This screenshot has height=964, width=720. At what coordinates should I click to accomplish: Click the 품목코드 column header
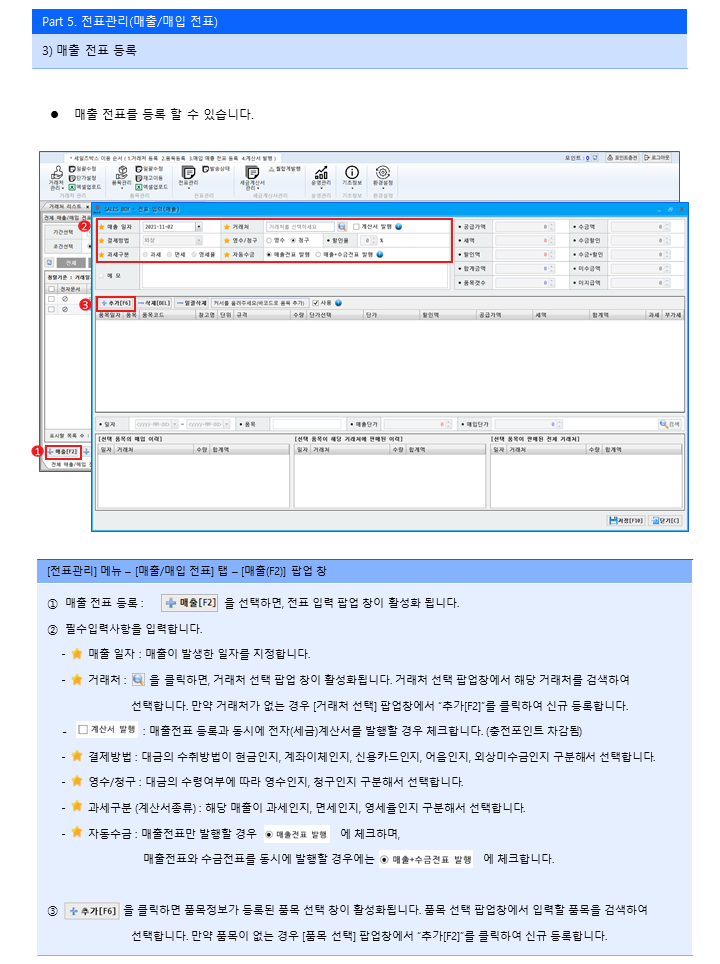[x=167, y=315]
